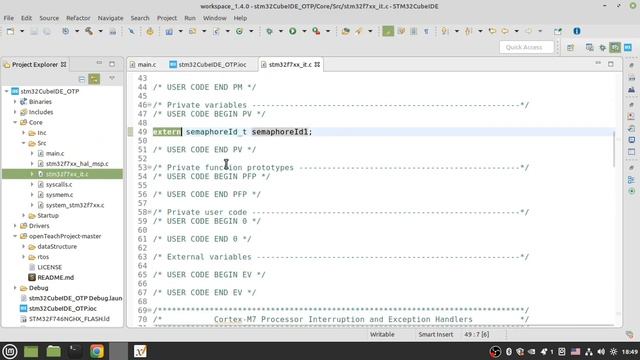Open the terminal from the taskbar
This screenshot has width=640, height=360.
[75, 351]
